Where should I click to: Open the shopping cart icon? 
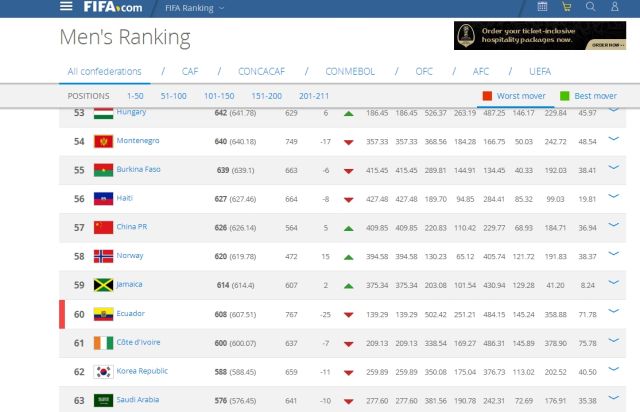click(567, 7)
